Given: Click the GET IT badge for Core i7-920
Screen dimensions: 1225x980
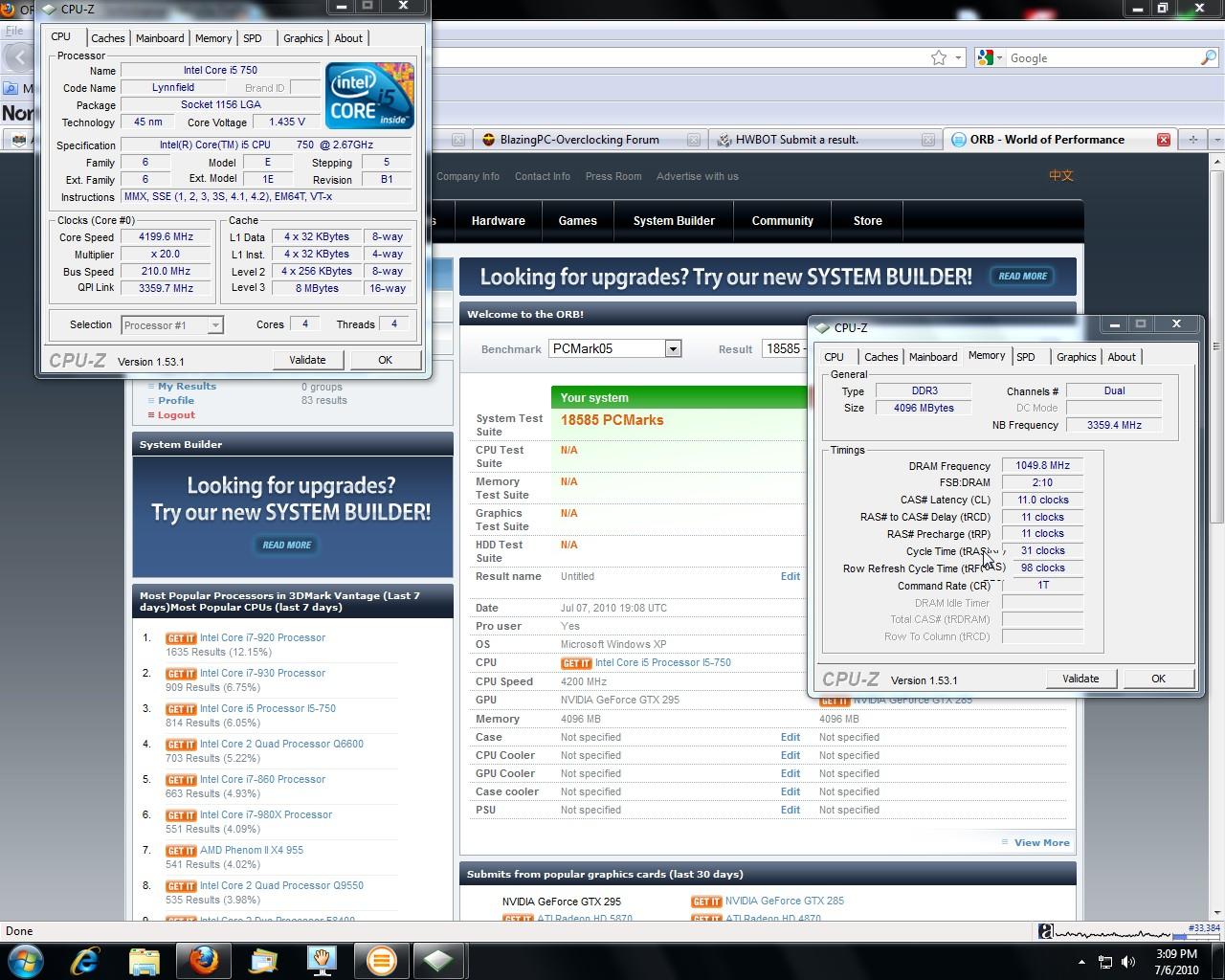Looking at the screenshot, I should click(x=181, y=638).
